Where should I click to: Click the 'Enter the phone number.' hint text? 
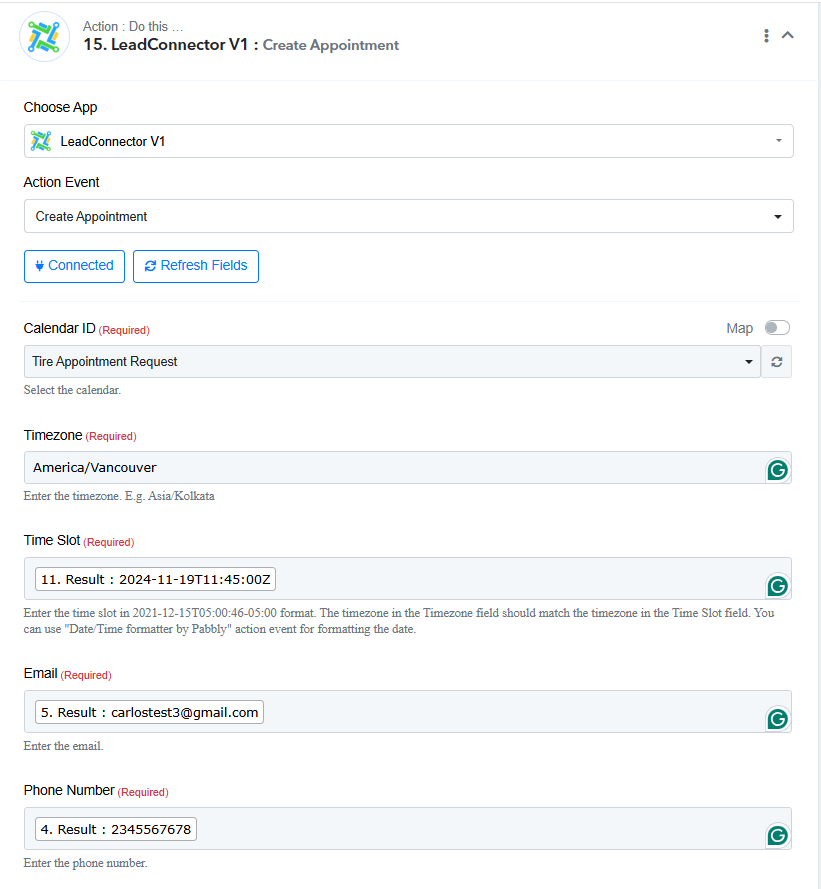click(x=85, y=863)
